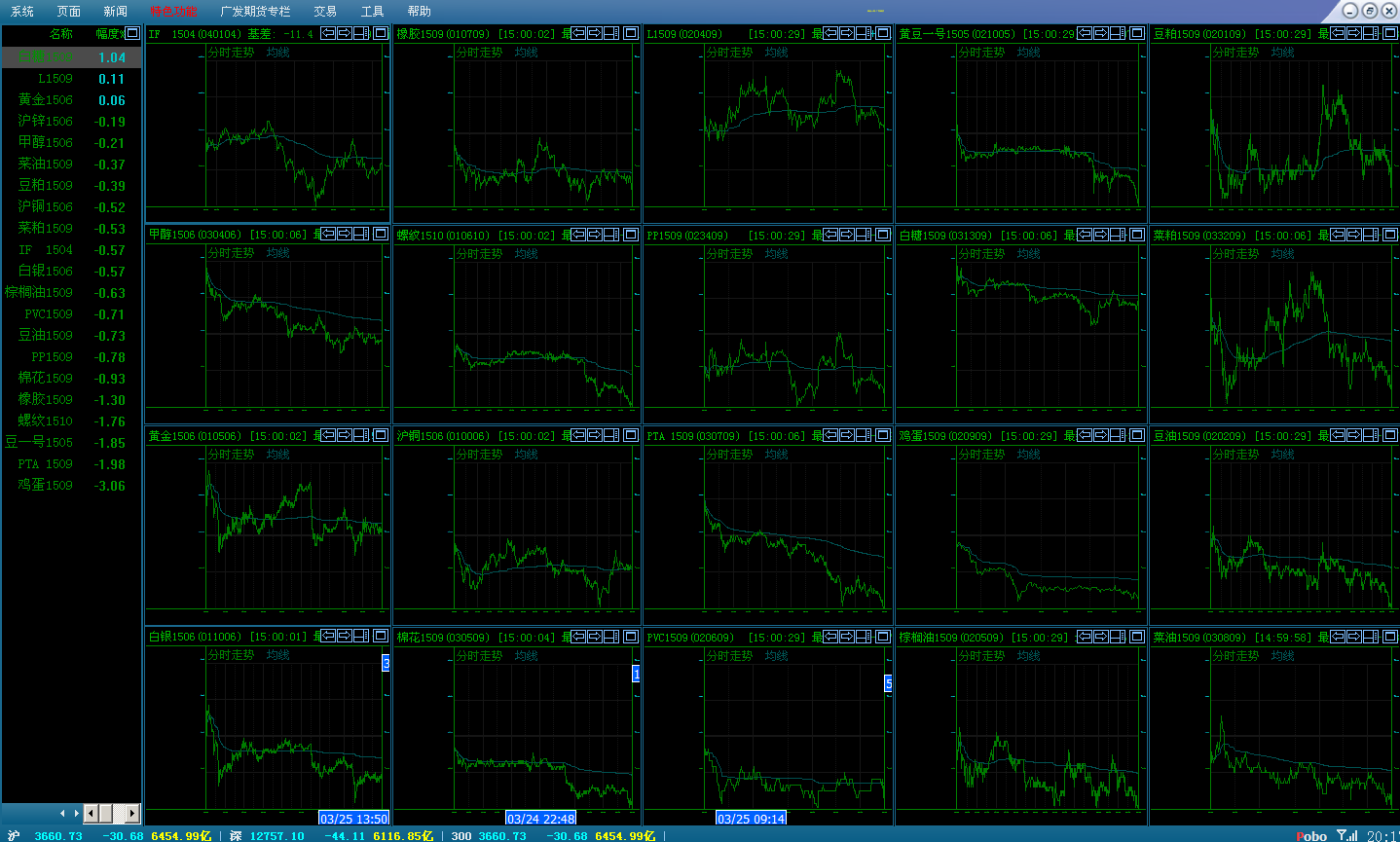
Task: Click the 03/25 09:14 time marker
Action: (x=751, y=819)
